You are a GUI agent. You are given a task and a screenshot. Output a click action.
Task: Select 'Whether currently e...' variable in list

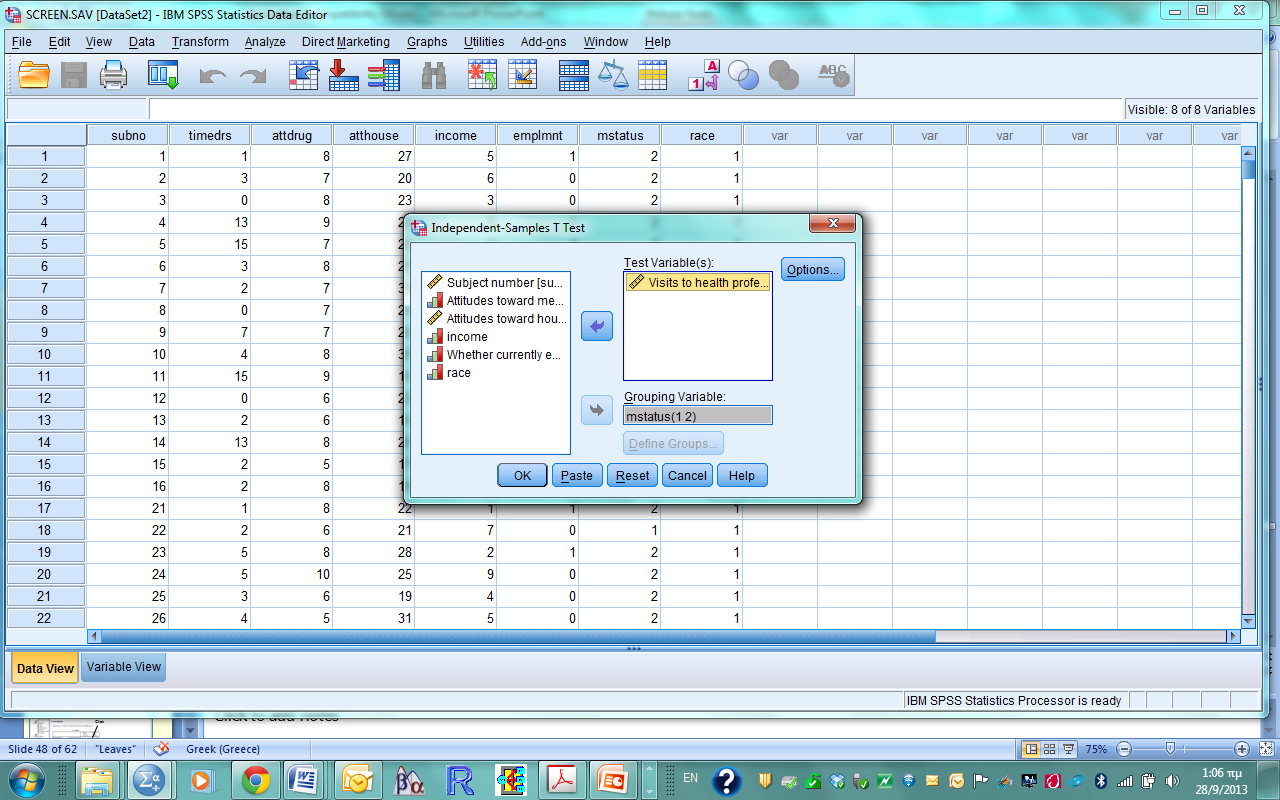coord(496,354)
